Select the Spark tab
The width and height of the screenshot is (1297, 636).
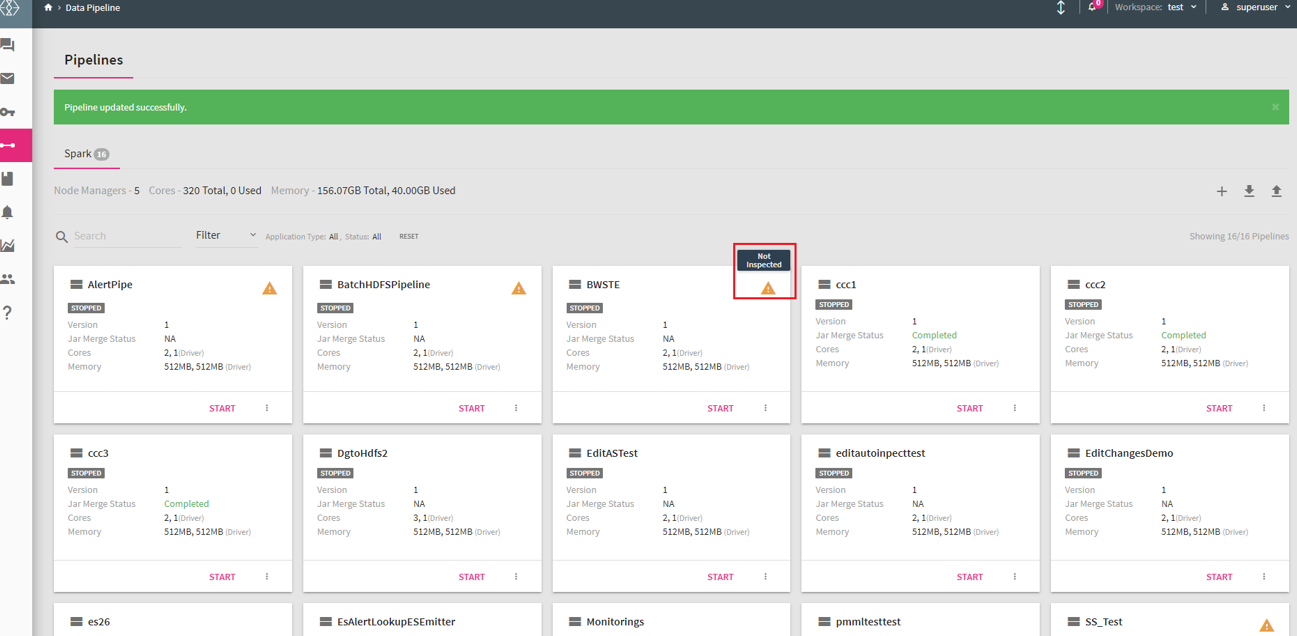(86, 154)
